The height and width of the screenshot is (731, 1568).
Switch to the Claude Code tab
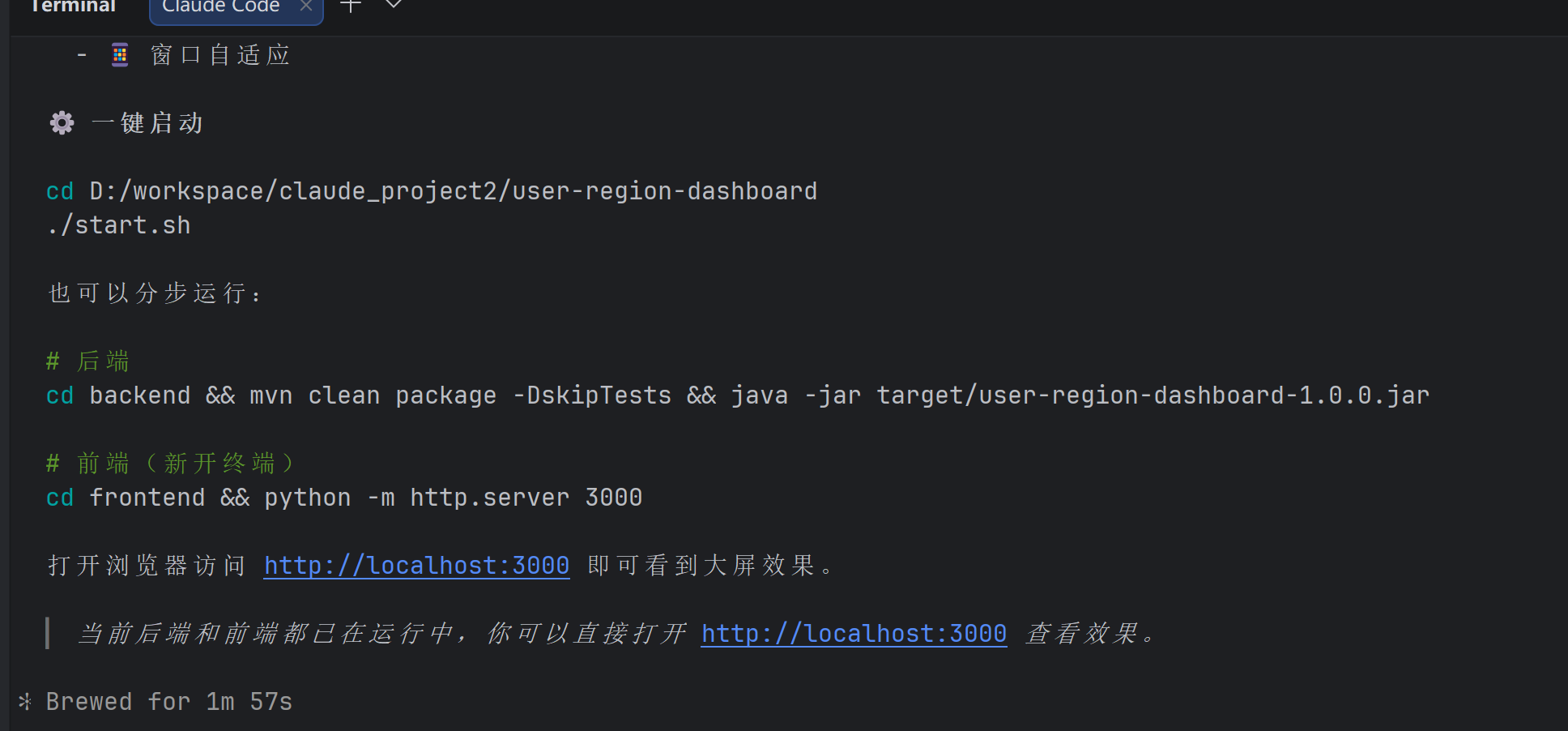[221, 6]
